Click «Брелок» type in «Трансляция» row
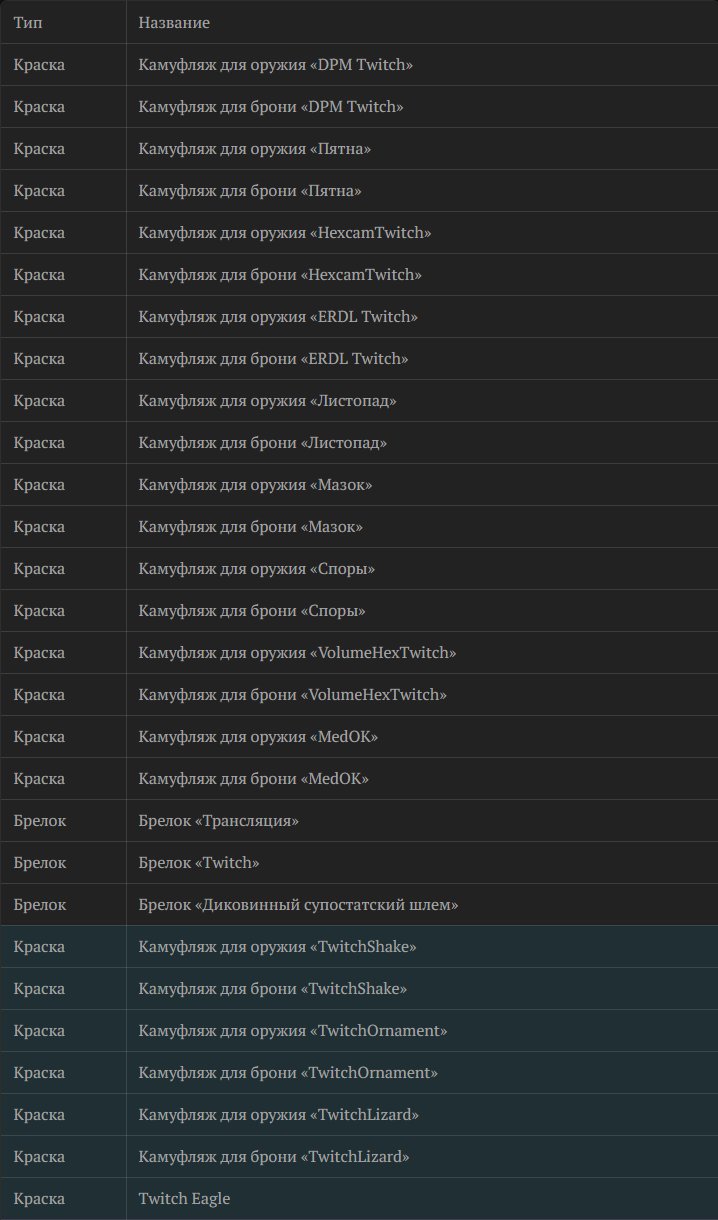The height and width of the screenshot is (1220, 718). (x=40, y=821)
